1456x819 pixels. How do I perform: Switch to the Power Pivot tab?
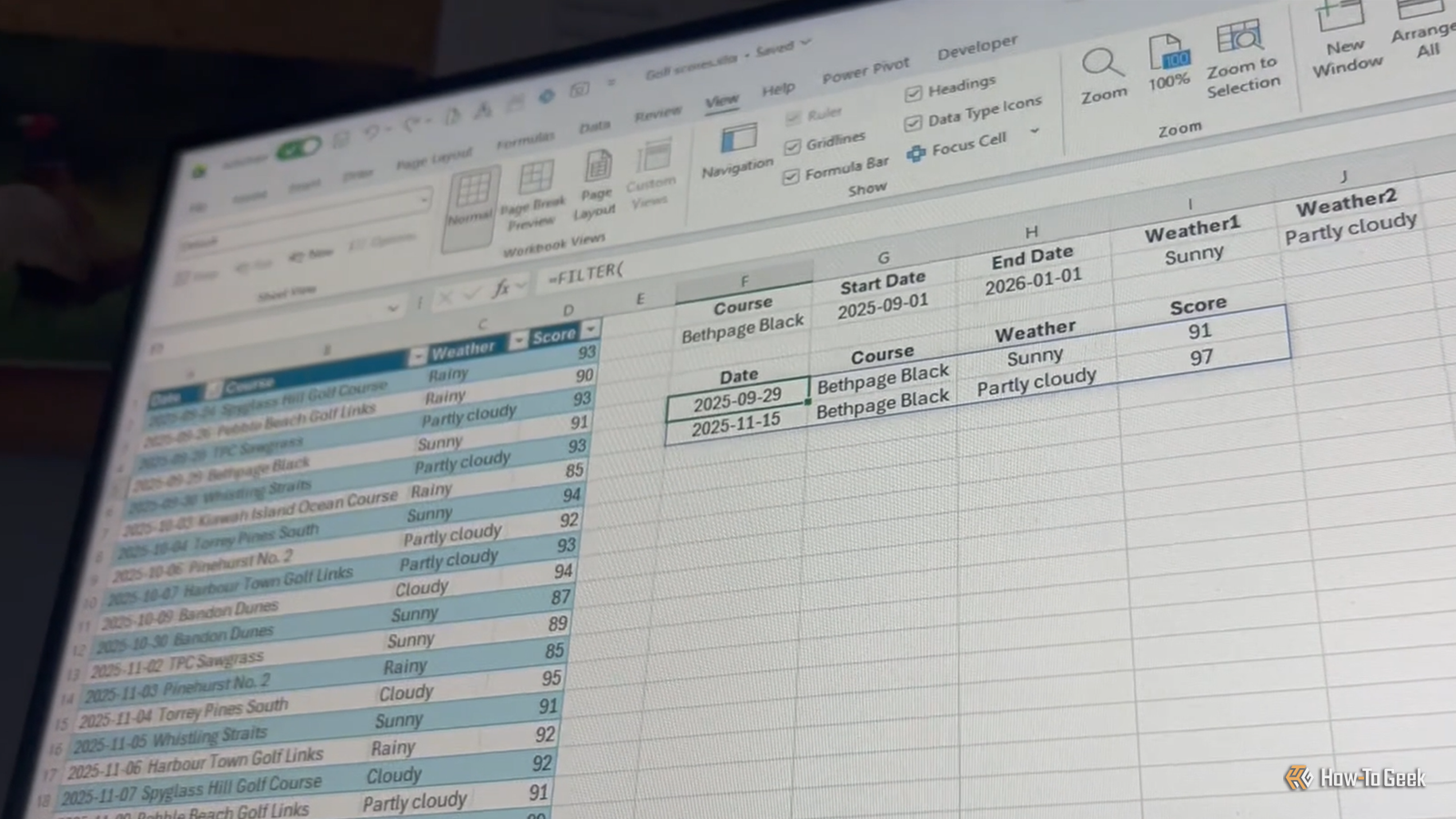coord(865,70)
